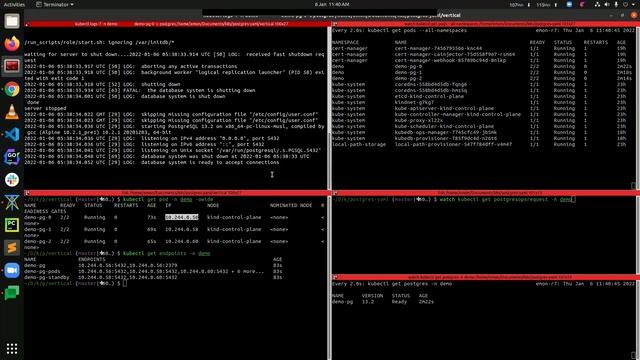Open the Terminator app menu dropdown
640x360 pixels.
[55, 4]
